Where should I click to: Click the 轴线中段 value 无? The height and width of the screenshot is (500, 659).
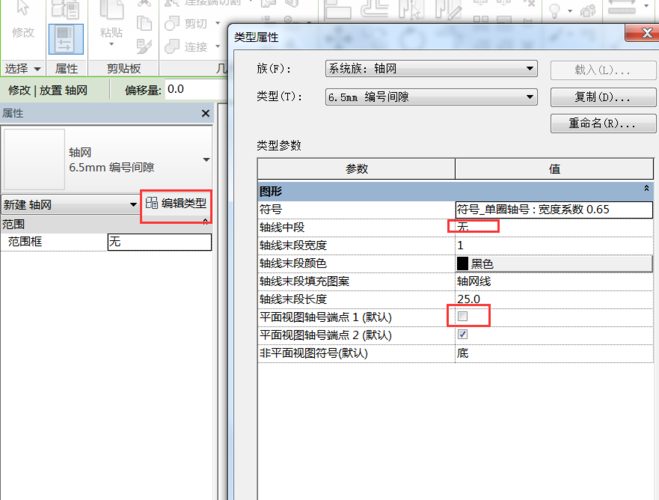click(x=463, y=227)
